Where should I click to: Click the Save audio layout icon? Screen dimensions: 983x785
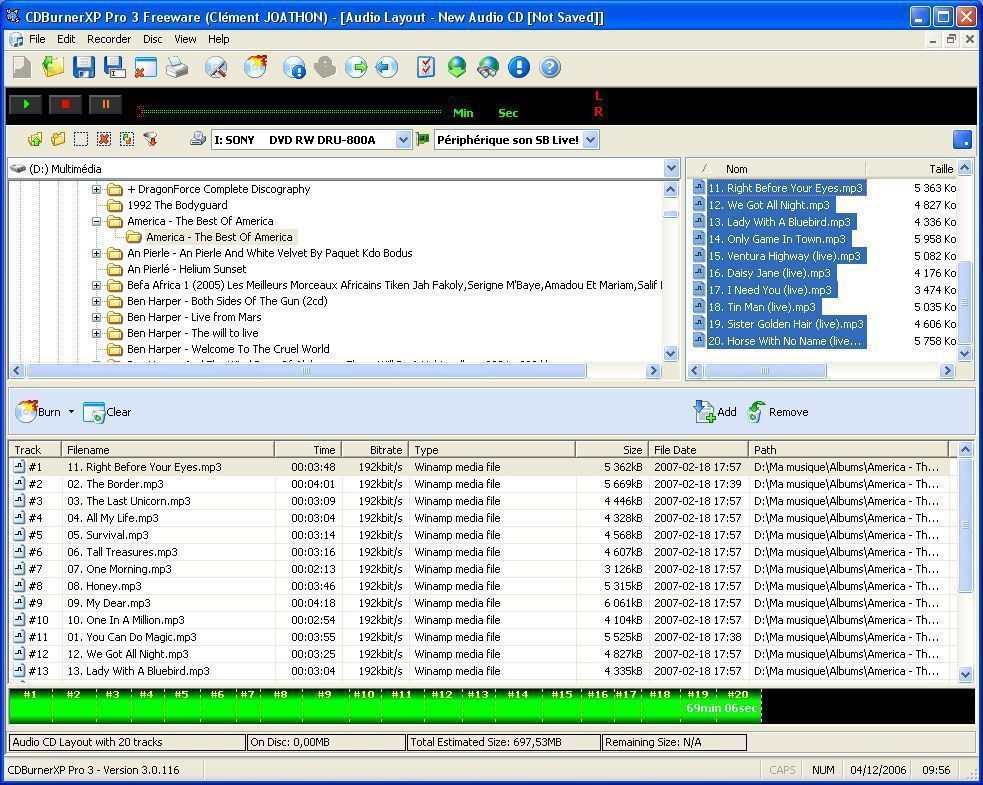pyautogui.click(x=82, y=67)
